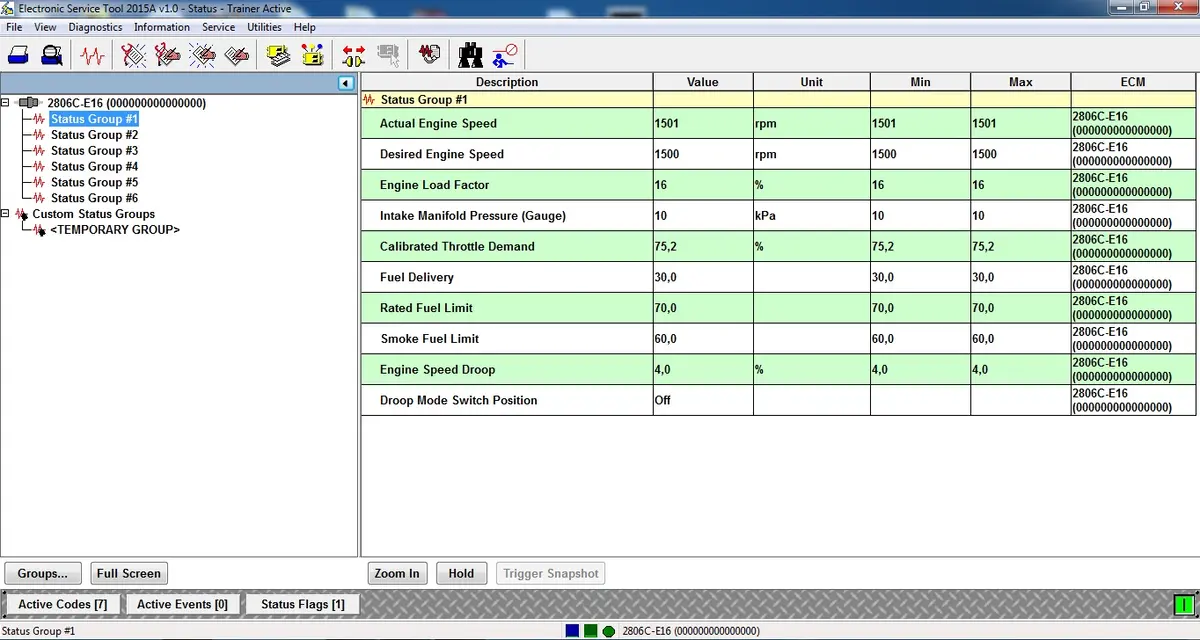Image resolution: width=1200 pixels, height=640 pixels.
Task: Open ECM Summary toolbar icon
Action: point(279,54)
